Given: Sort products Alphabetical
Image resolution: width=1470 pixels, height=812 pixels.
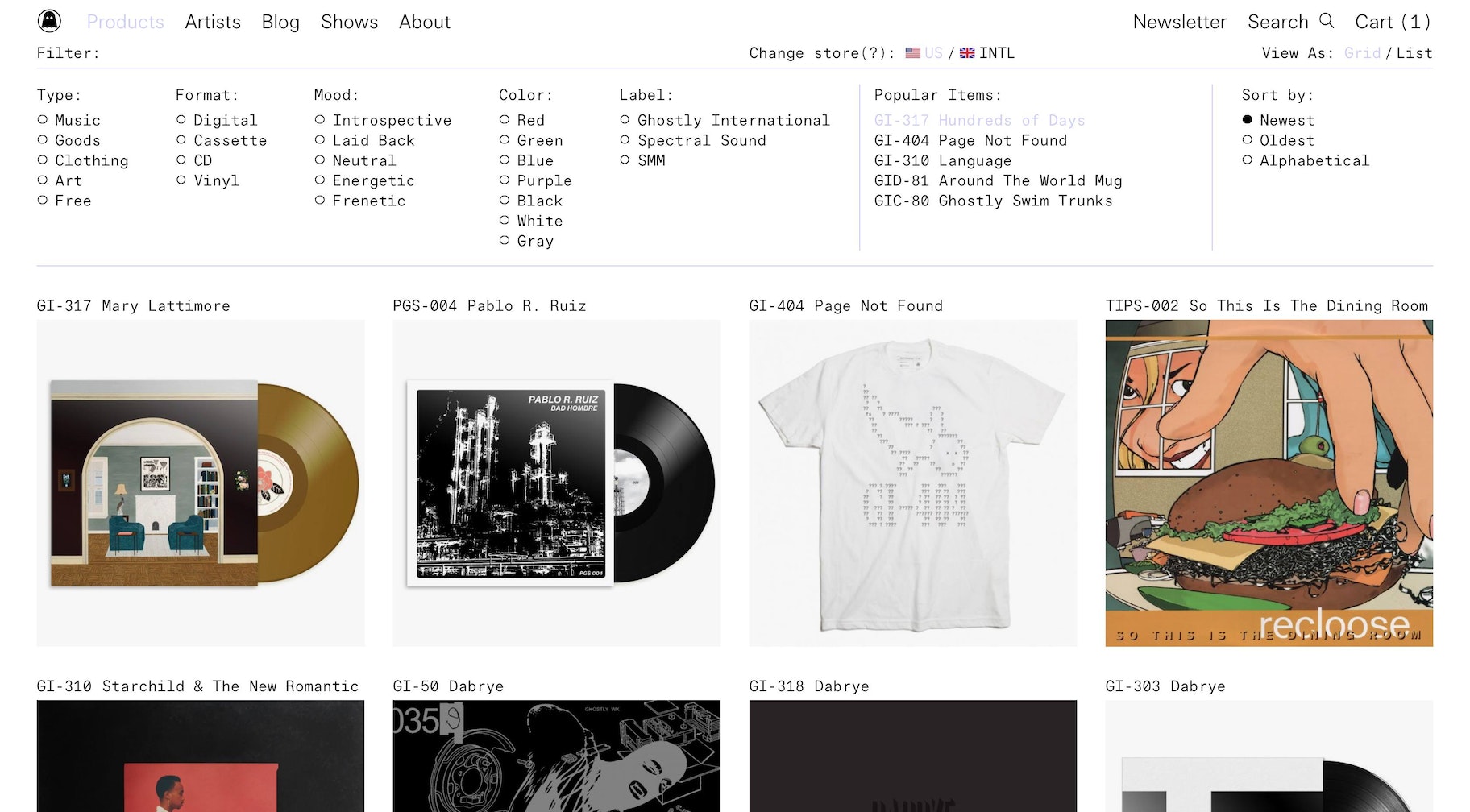Looking at the screenshot, I should (1248, 160).
